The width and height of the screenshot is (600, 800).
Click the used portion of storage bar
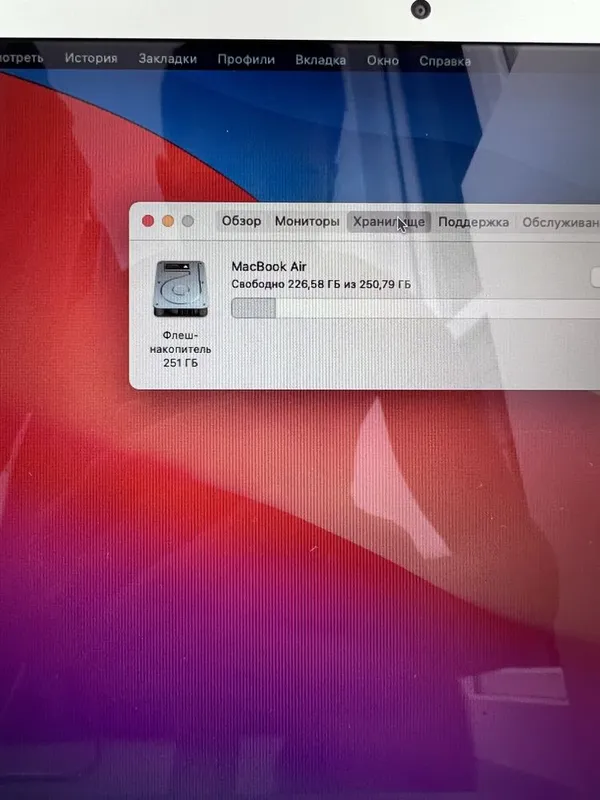[253, 309]
